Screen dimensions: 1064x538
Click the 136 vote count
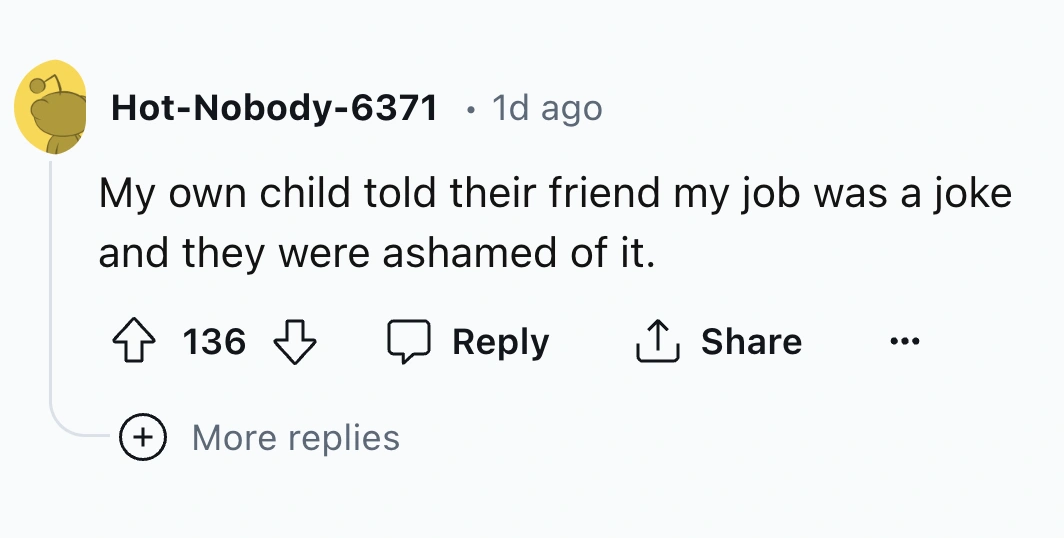(x=214, y=342)
